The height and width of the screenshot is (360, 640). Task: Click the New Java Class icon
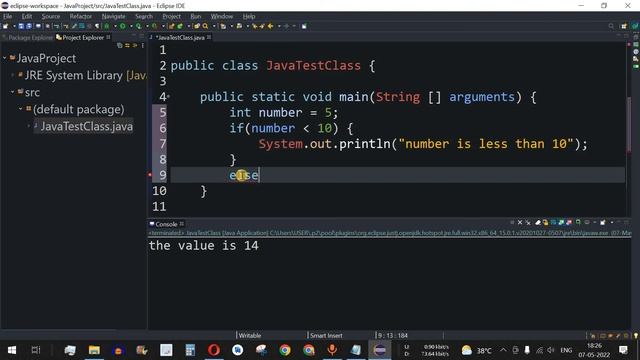point(180,26)
